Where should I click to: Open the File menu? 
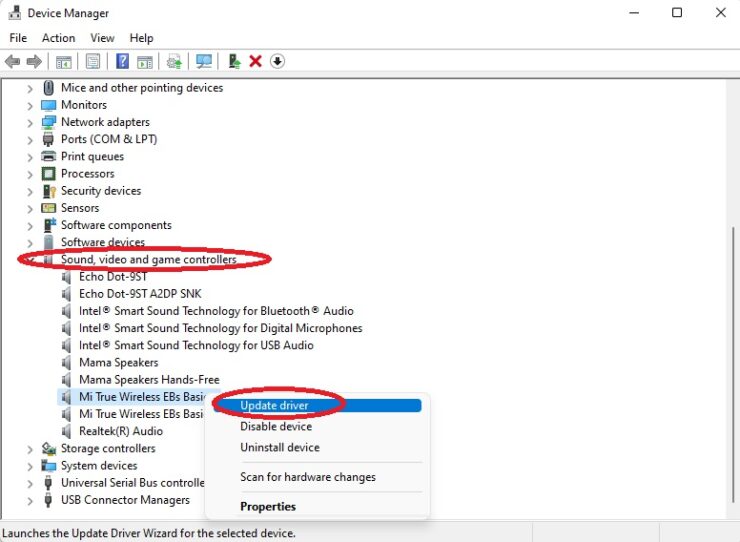(x=18, y=38)
